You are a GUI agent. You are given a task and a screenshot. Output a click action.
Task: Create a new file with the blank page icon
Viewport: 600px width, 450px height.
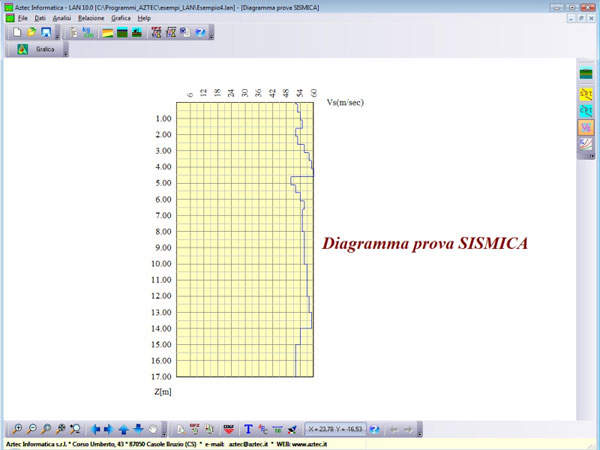tap(17, 33)
